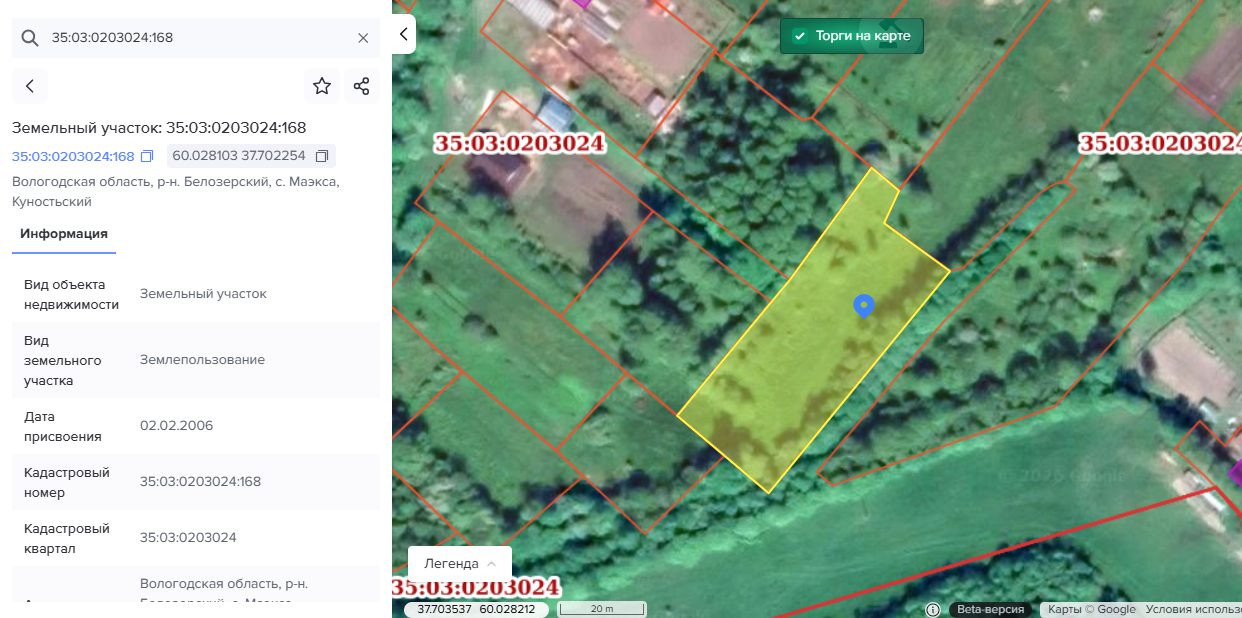Select the Землепользование value
Viewport: 1242px width, 618px height.
(x=203, y=359)
